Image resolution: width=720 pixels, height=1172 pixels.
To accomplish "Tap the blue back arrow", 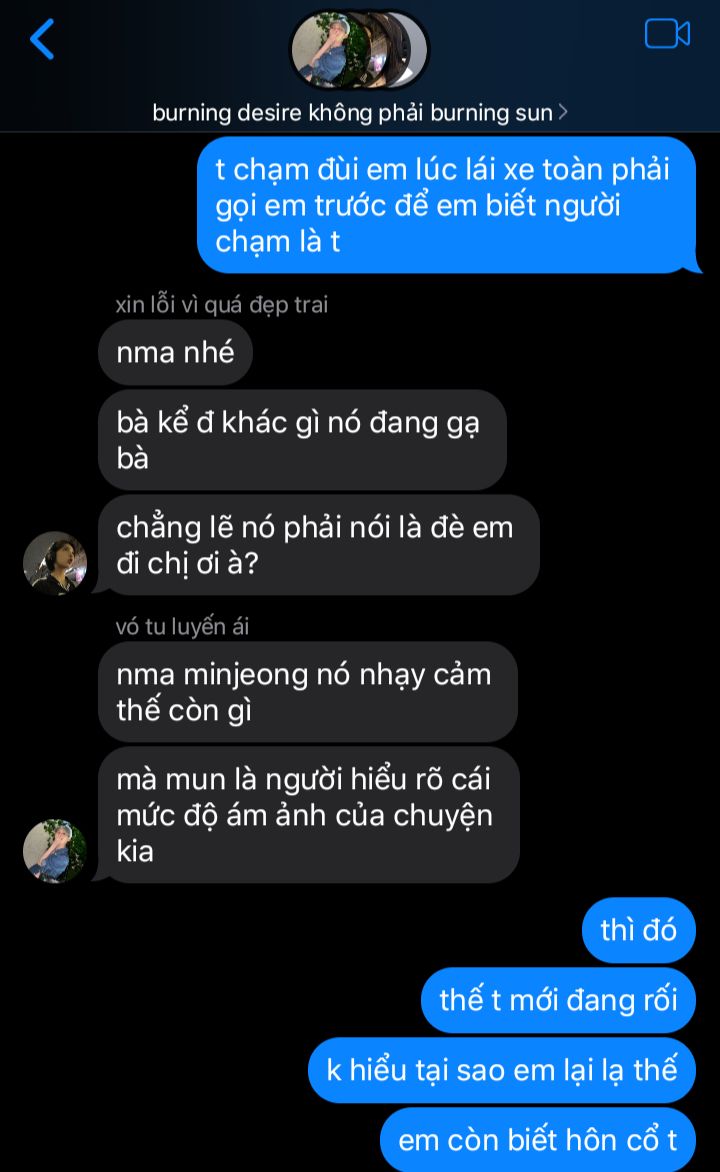I will (x=42, y=39).
